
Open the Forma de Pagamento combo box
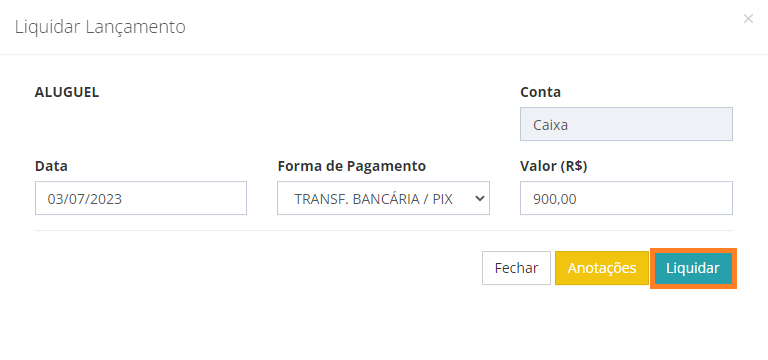(x=383, y=198)
